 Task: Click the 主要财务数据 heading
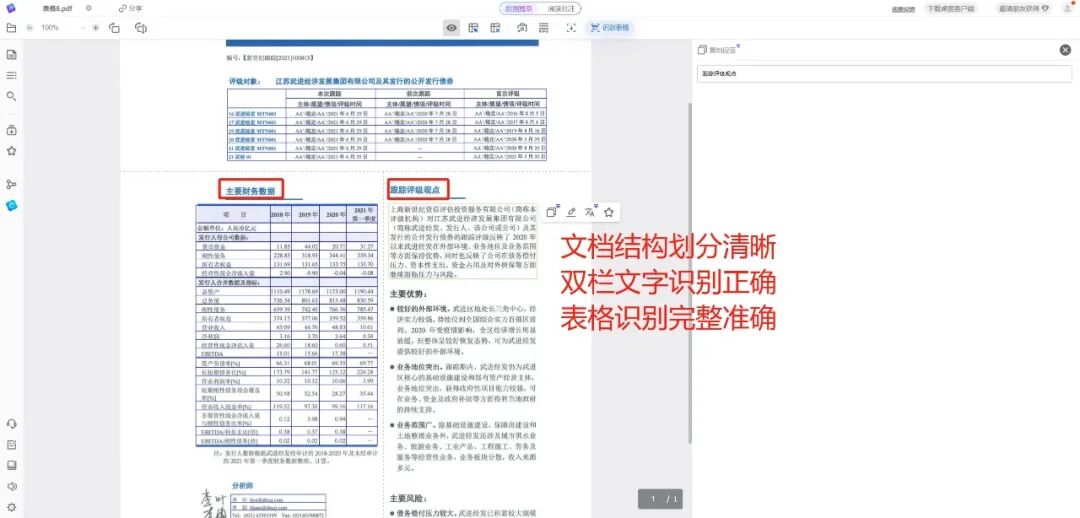tap(251, 190)
